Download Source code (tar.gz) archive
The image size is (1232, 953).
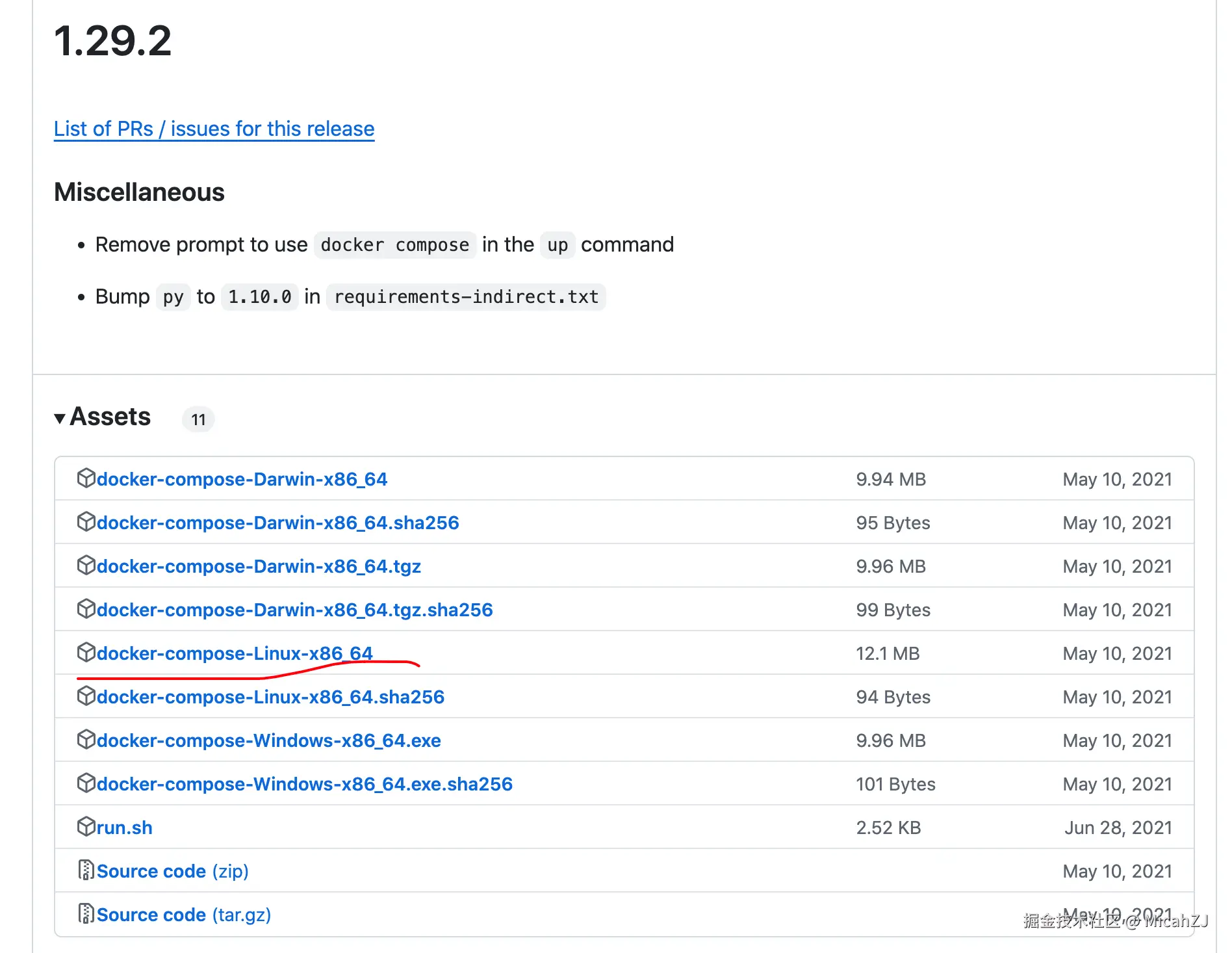click(183, 915)
